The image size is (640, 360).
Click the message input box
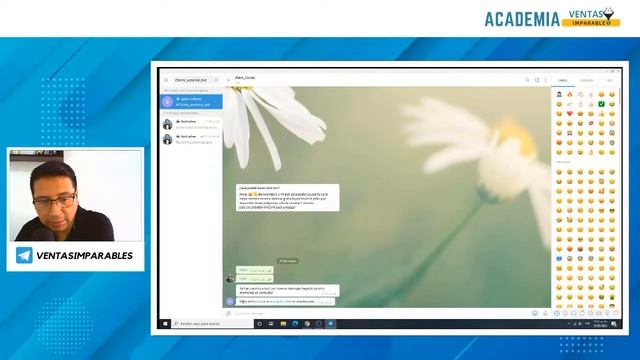[380, 313]
